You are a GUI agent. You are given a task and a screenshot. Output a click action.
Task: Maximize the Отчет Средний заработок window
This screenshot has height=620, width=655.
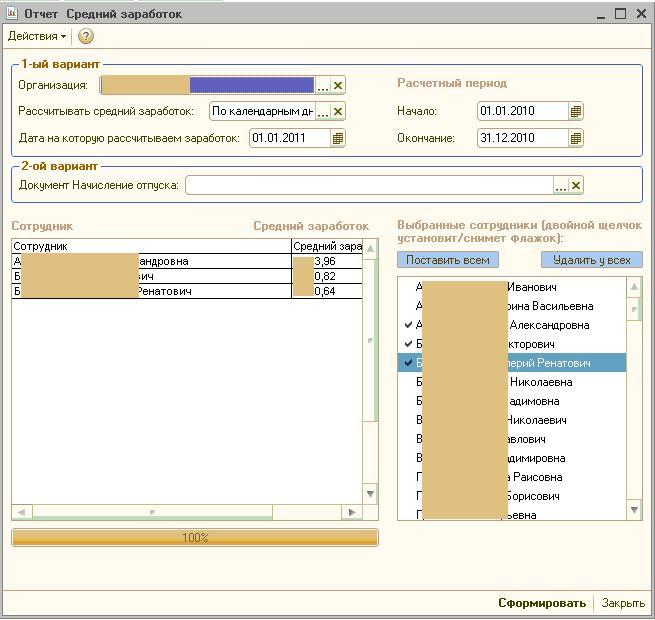[x=621, y=14]
